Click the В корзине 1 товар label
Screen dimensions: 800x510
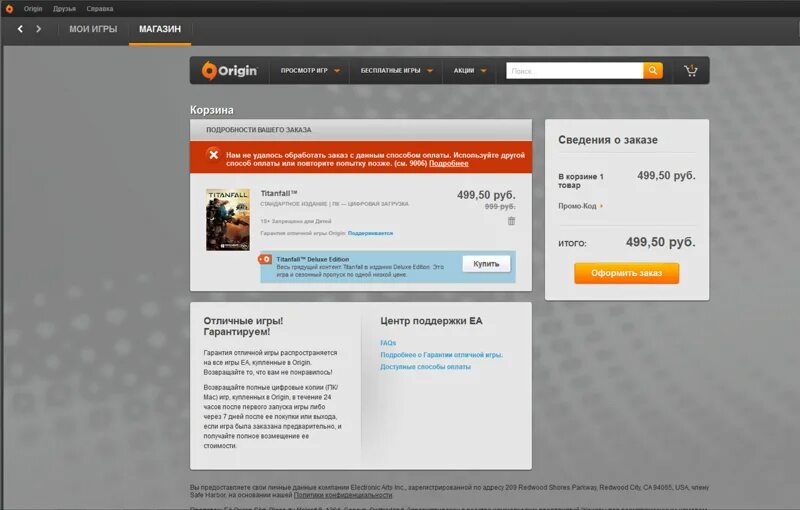point(581,181)
